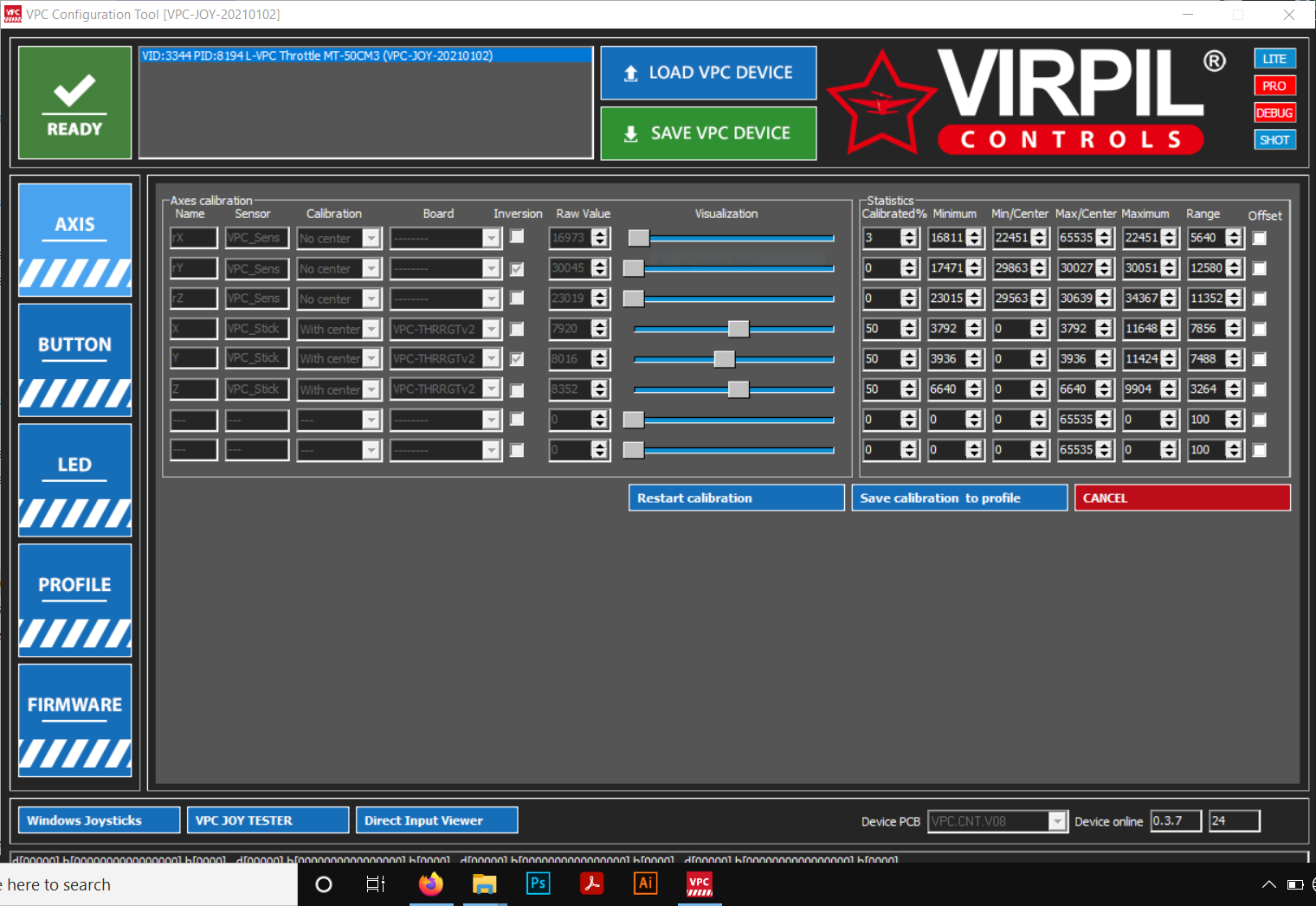
Task: Click the green READY status checkmark icon
Action: point(74,102)
